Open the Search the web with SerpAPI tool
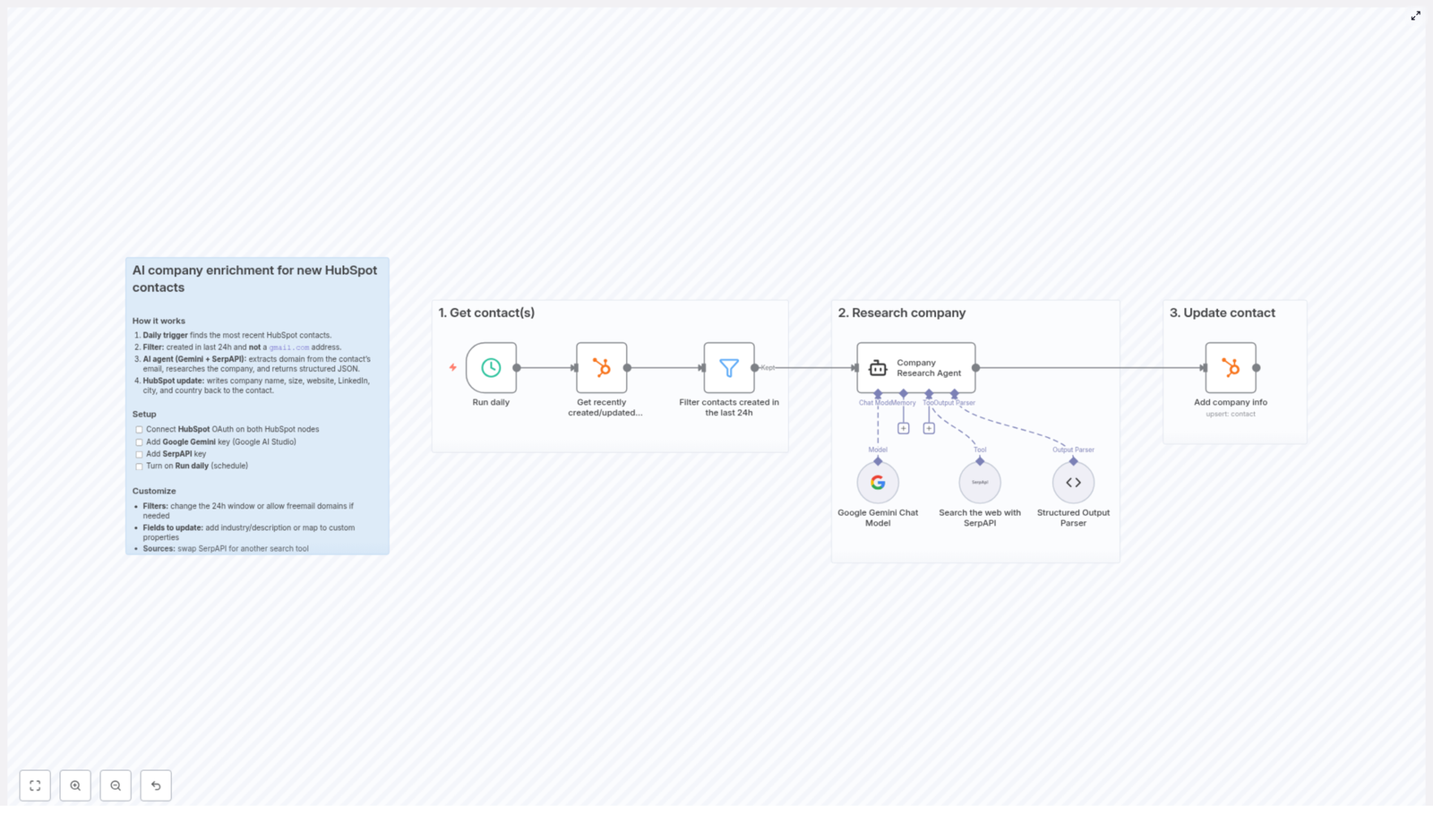1433x840 pixels. (x=979, y=482)
